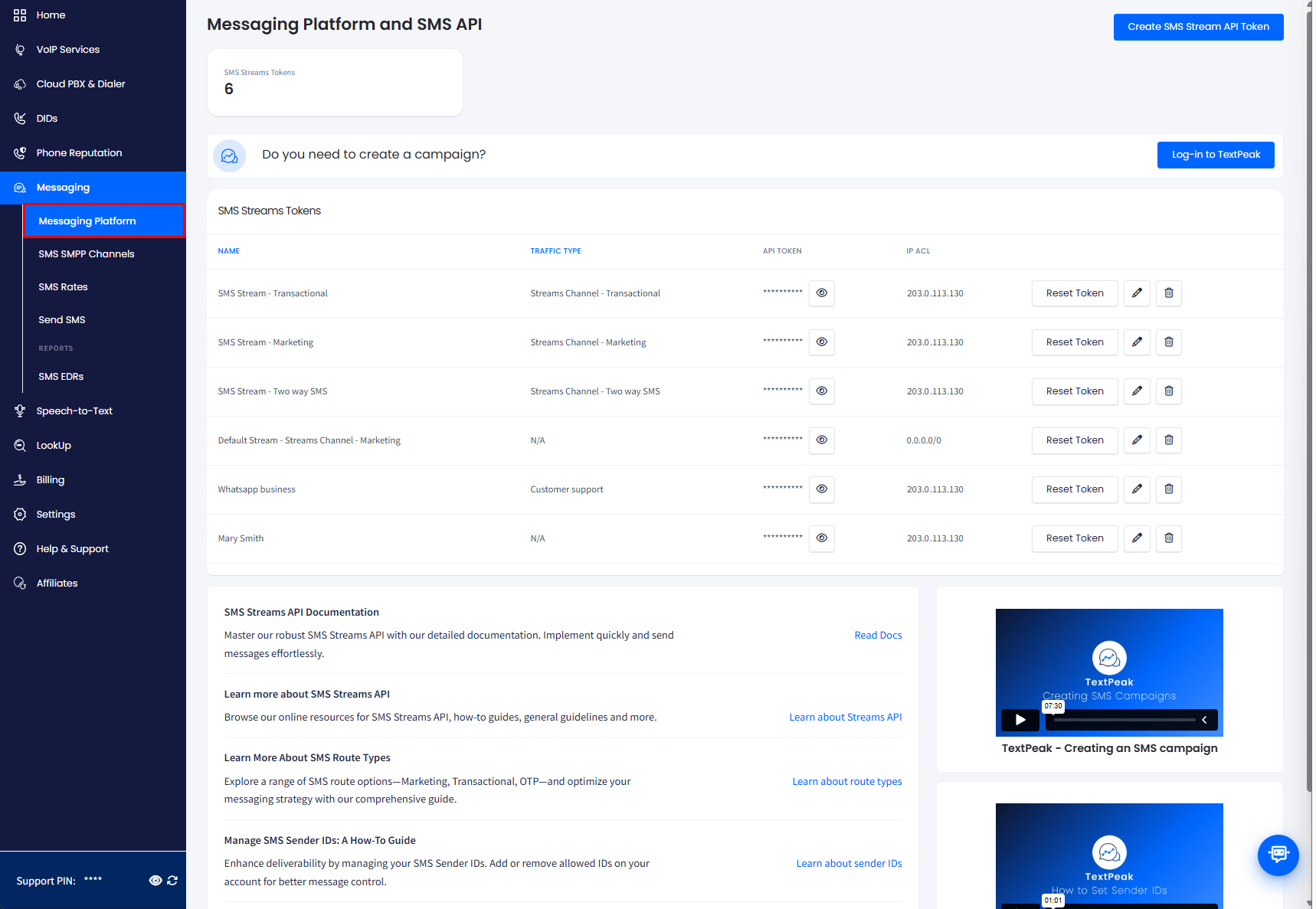Play the Creating SMS Campaigns video
The width and height of the screenshot is (1316, 909).
coord(1020,720)
